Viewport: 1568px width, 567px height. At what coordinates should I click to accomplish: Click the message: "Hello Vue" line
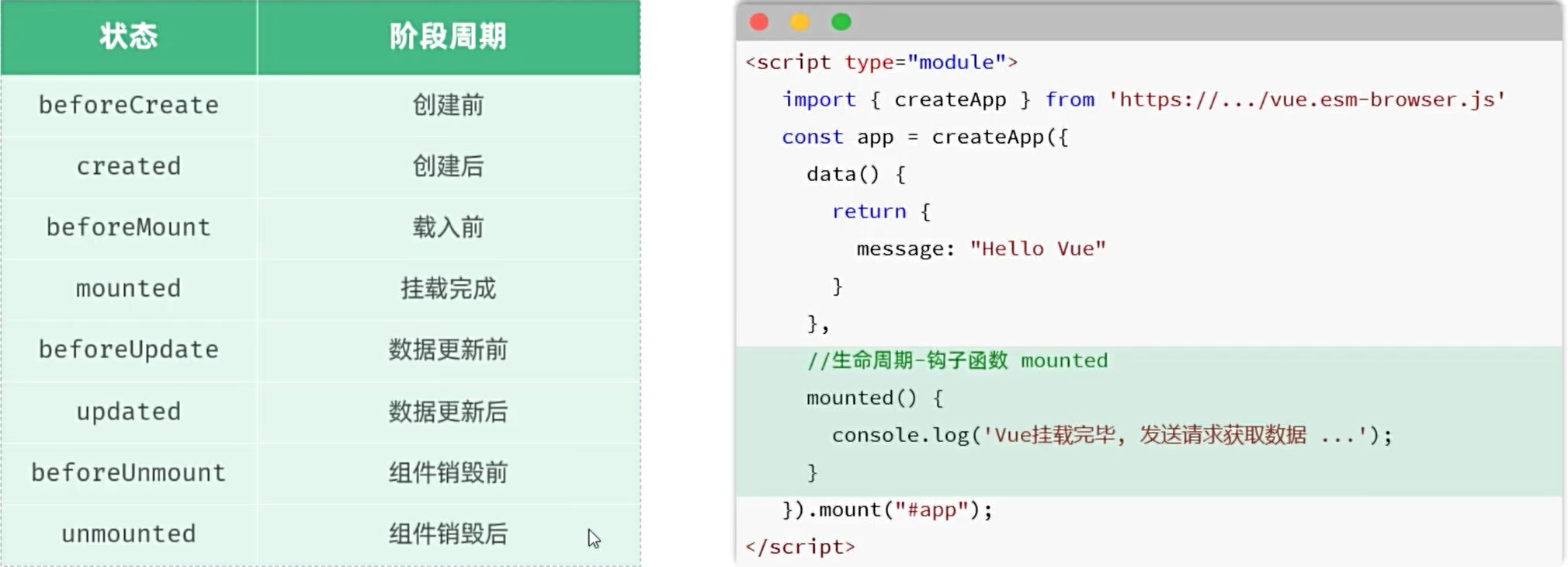pyautogui.click(x=981, y=249)
